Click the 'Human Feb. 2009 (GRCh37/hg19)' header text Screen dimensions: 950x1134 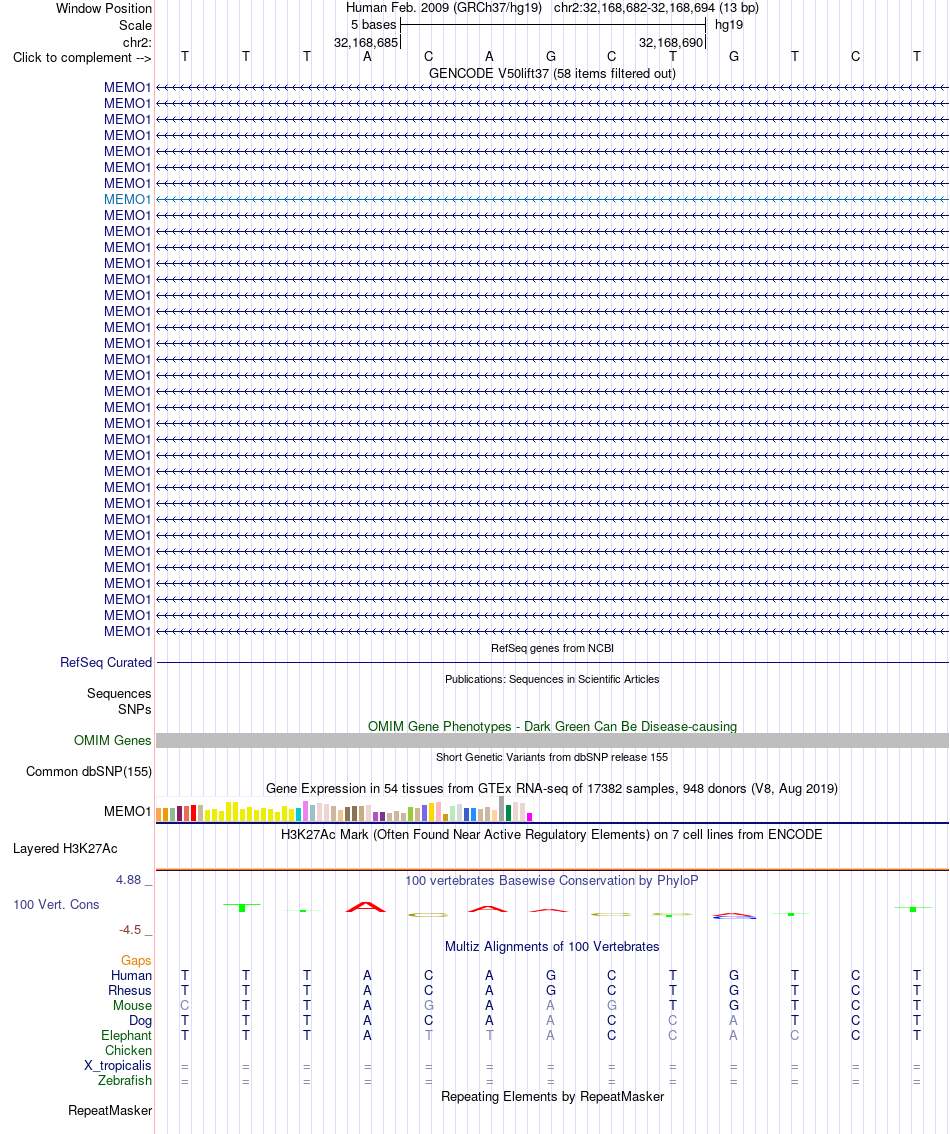point(444,8)
